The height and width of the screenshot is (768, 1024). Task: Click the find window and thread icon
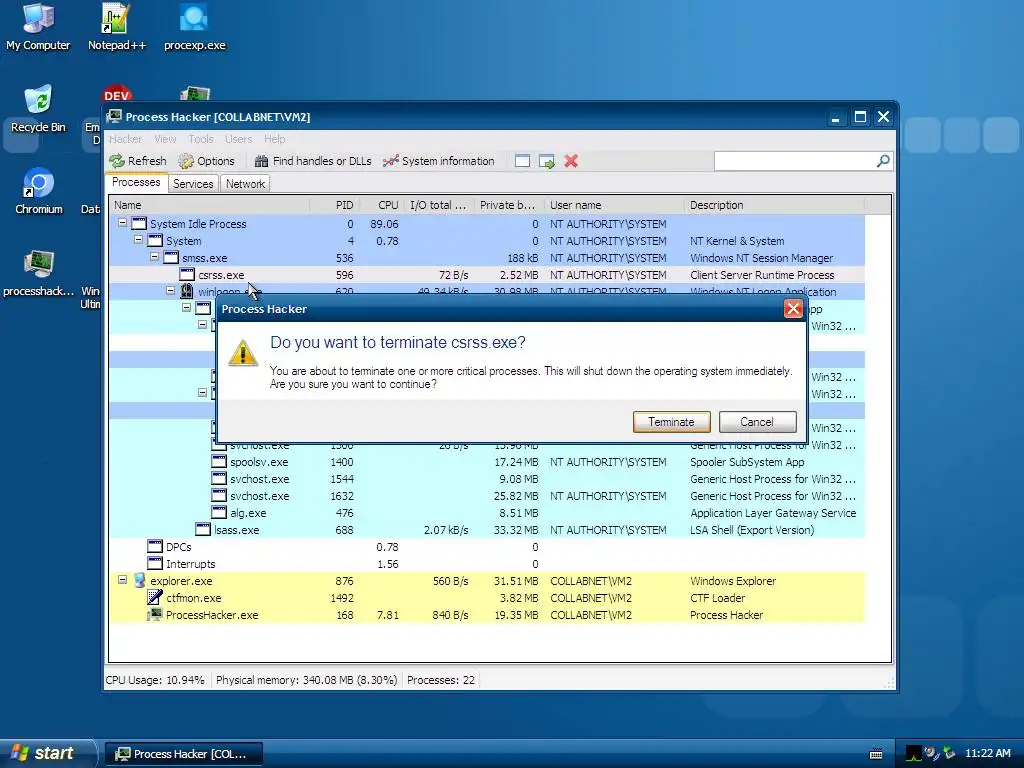pyautogui.click(x=547, y=161)
